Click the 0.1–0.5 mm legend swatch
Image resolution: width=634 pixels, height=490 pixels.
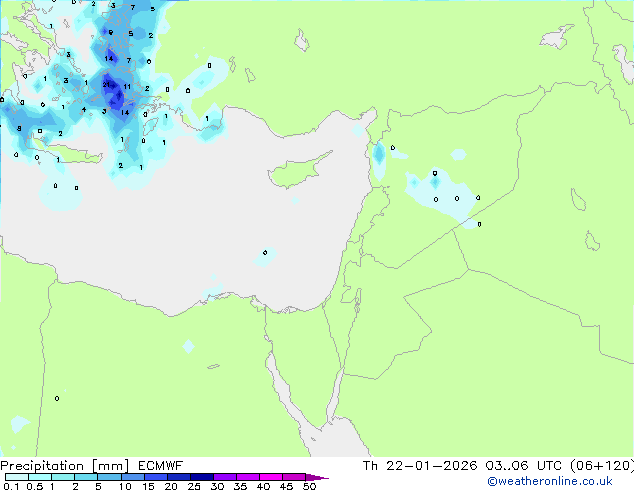pos(17,477)
